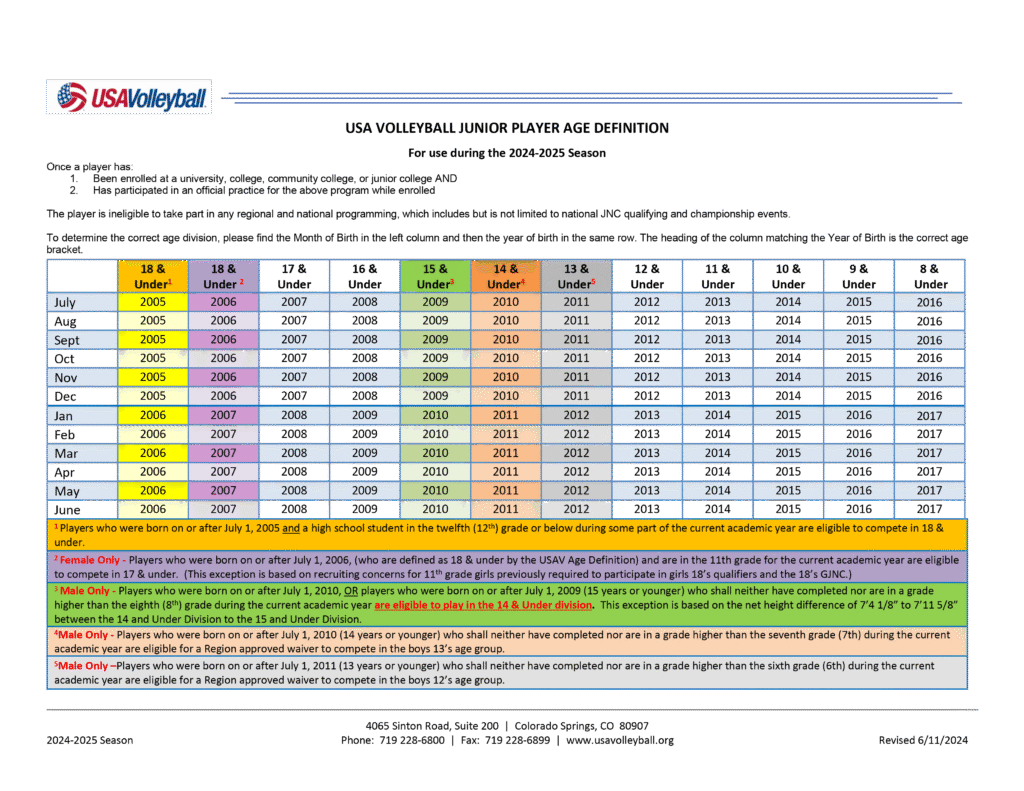Click the green '2010' cell in the Mar row
The height and width of the screenshot is (791, 1024).
pos(435,453)
